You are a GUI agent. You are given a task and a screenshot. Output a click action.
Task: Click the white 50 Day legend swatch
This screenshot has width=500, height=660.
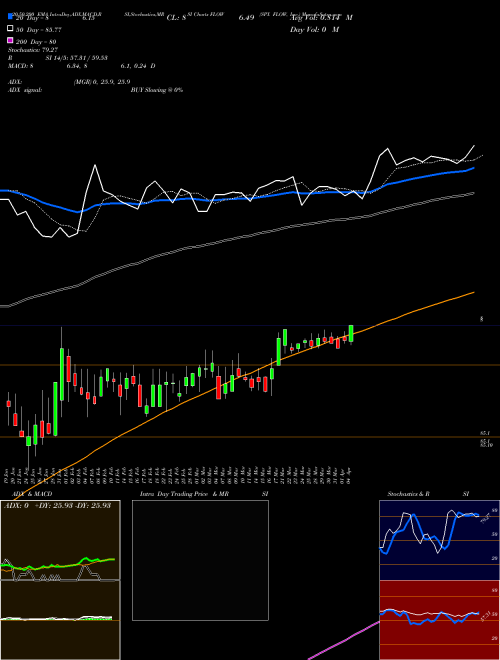point(10,29)
